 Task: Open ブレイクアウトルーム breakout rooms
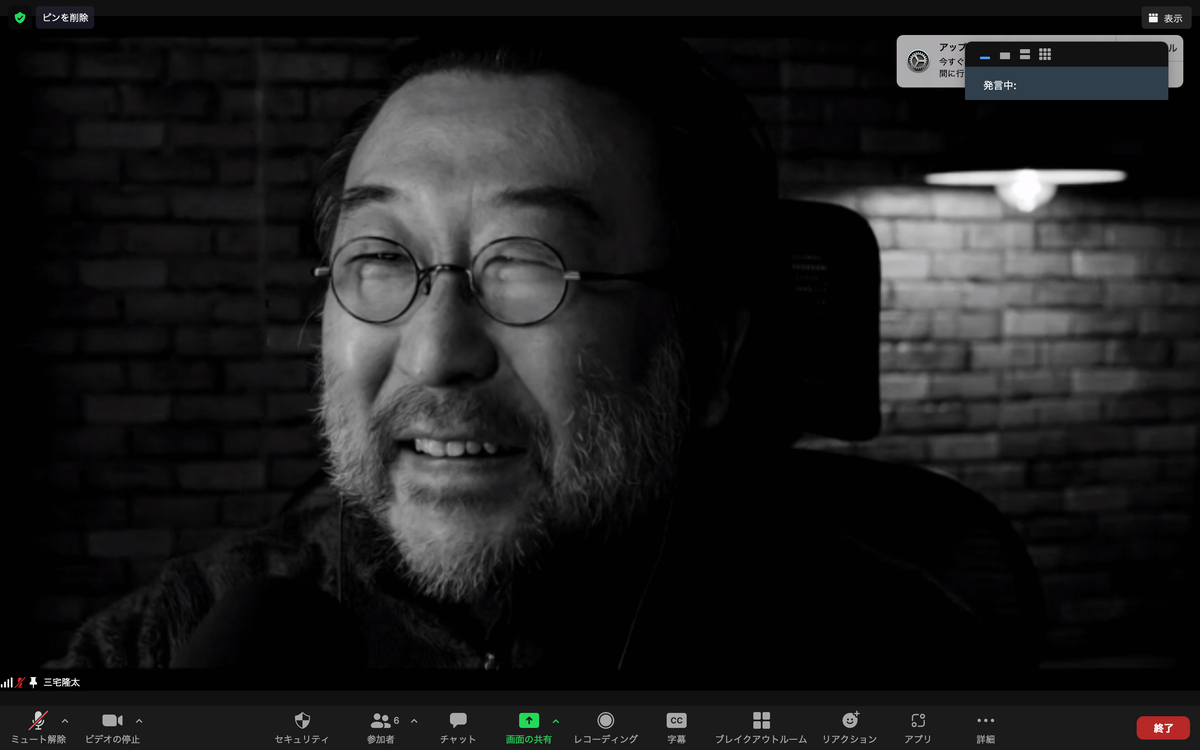click(761, 727)
